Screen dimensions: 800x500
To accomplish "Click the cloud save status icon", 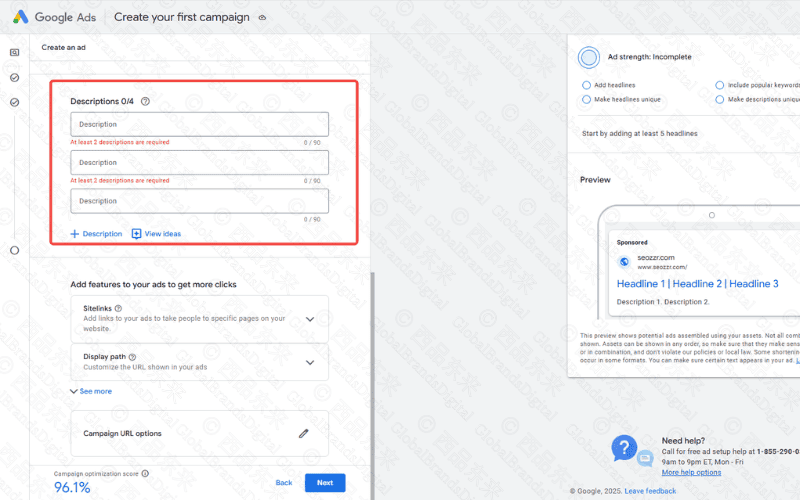I will pyautogui.click(x=262, y=18).
